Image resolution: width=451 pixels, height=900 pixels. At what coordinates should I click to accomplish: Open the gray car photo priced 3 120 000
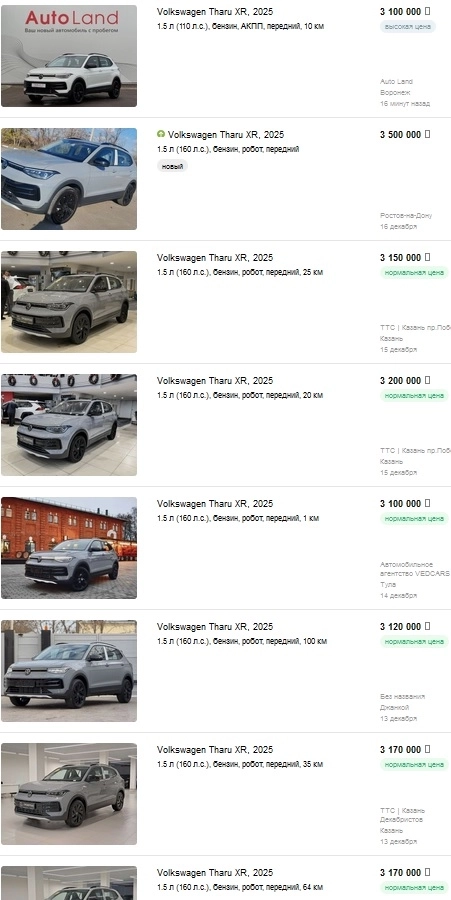[69, 670]
